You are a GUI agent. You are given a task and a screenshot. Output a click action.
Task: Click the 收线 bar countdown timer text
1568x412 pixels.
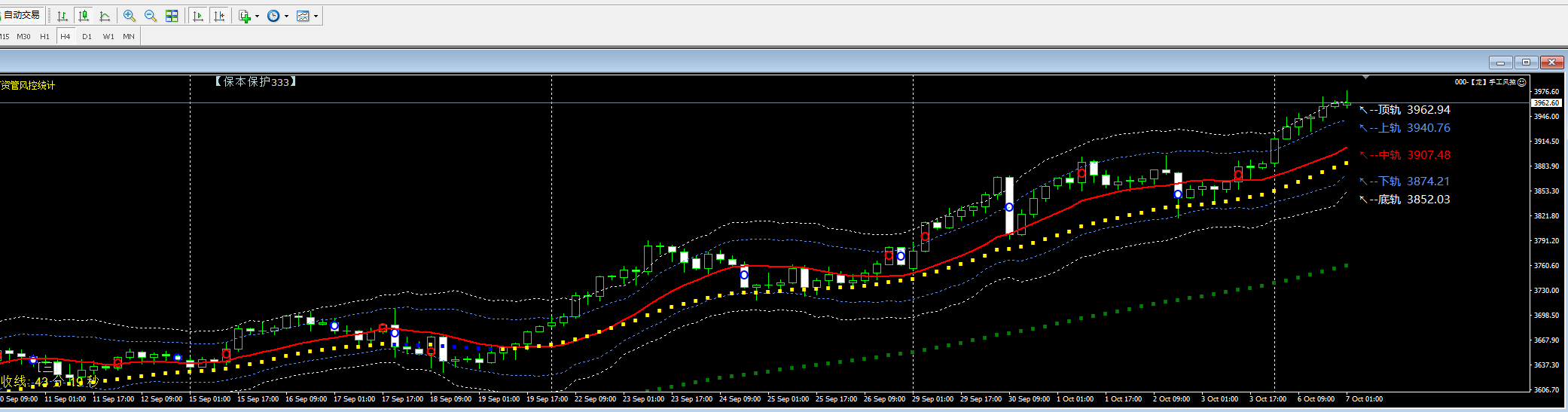[x=49, y=382]
